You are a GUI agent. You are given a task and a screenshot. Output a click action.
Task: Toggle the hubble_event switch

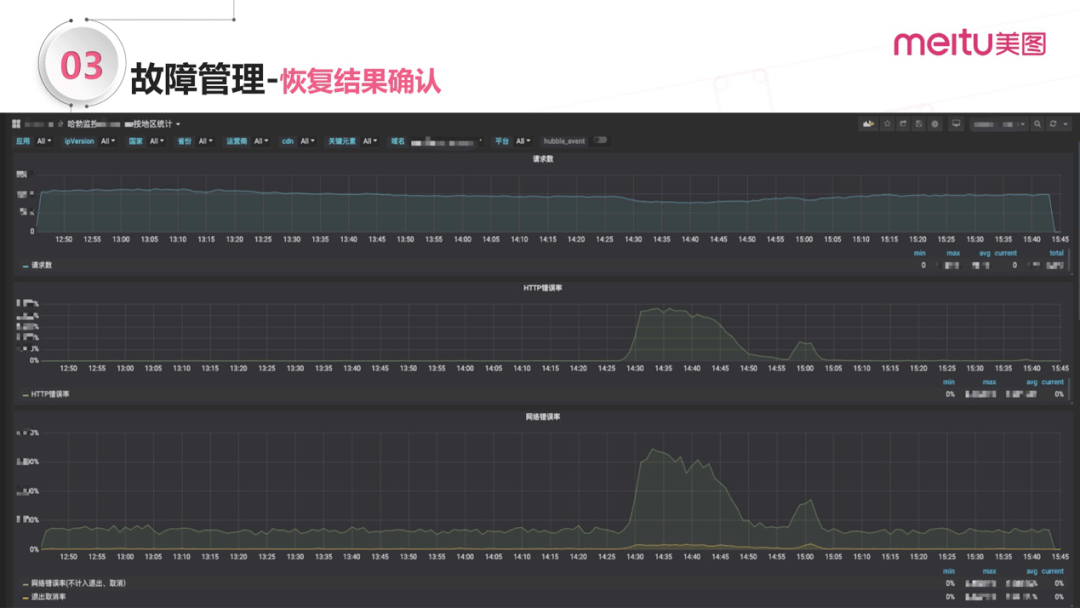[x=601, y=140]
